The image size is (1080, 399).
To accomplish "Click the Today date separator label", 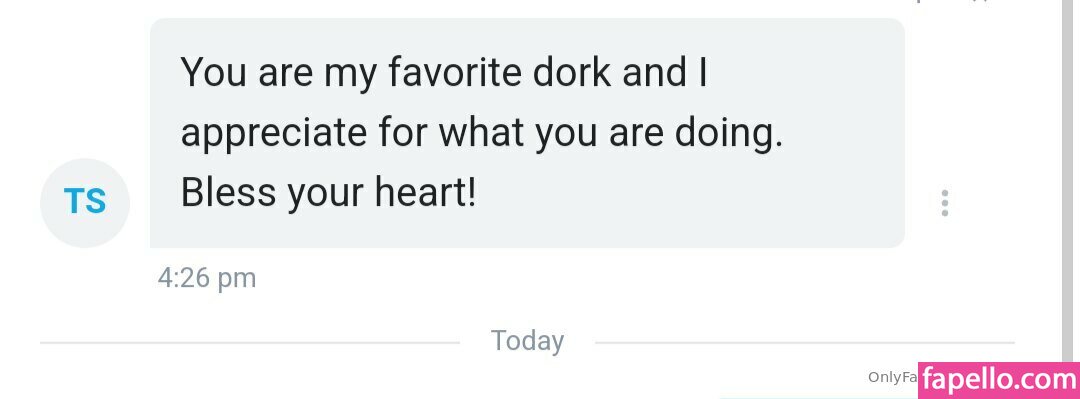I will pos(527,341).
